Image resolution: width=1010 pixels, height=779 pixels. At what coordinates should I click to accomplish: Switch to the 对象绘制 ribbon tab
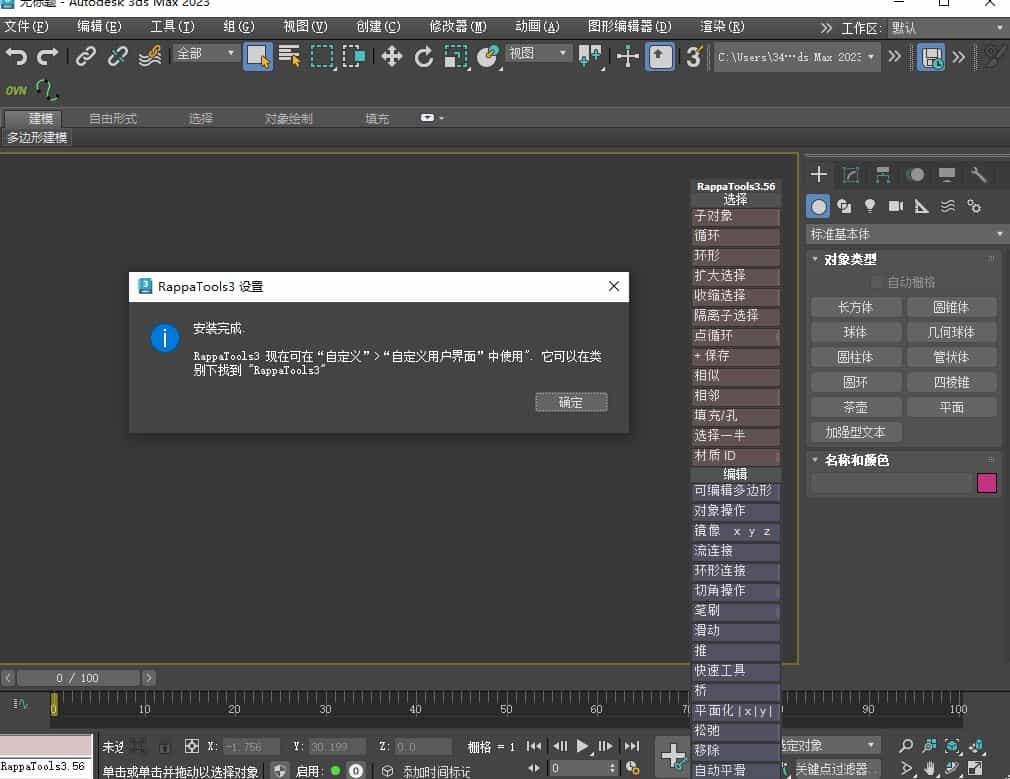[289, 119]
